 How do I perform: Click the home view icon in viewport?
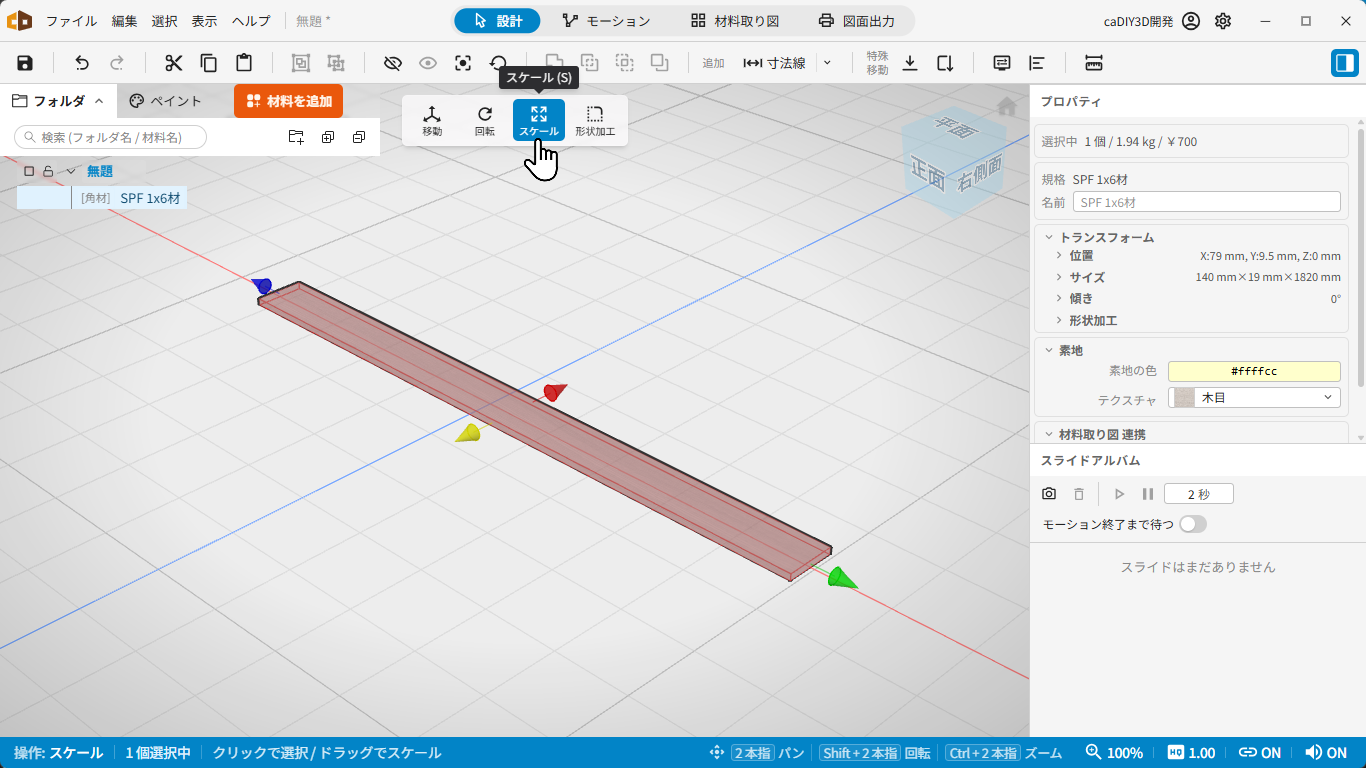point(1007,106)
